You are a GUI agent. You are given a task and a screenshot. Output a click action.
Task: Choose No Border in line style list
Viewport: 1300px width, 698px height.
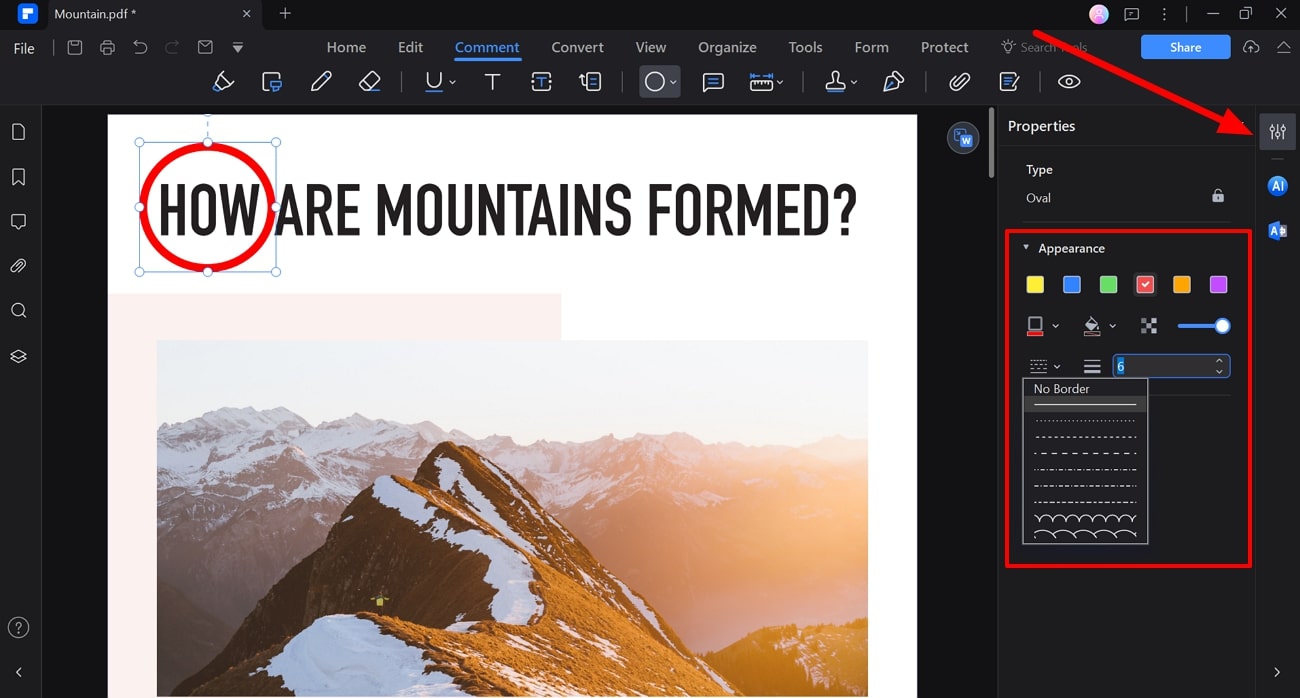pos(1085,389)
